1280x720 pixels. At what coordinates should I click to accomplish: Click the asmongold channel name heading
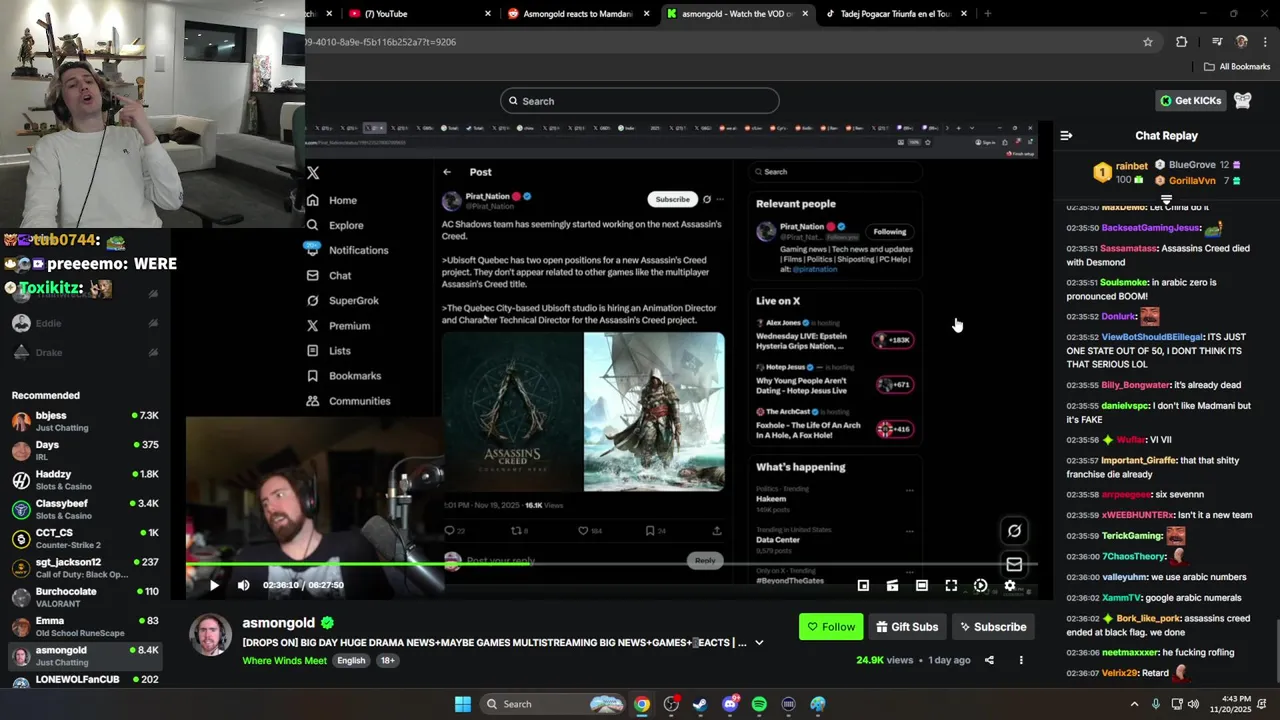click(278, 623)
